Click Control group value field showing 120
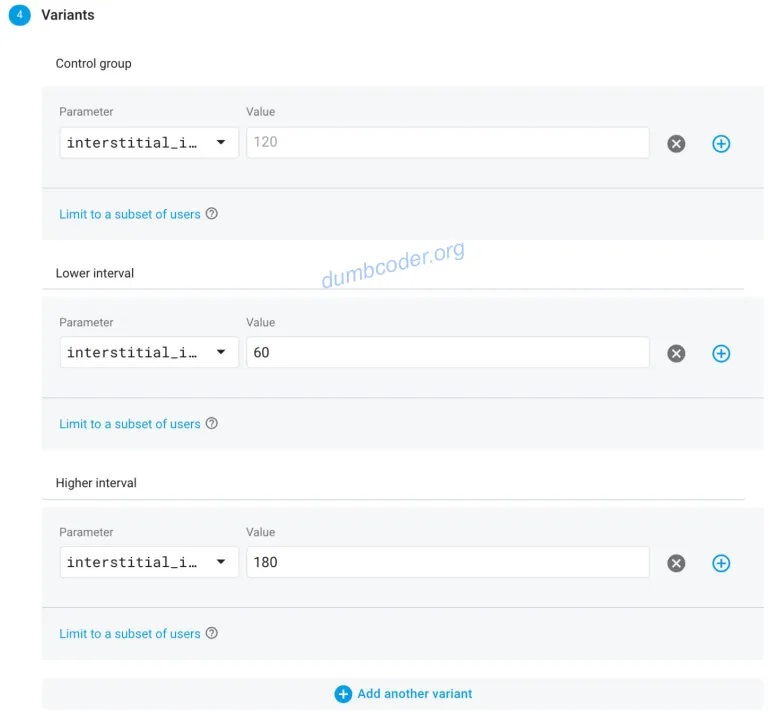The image size is (768, 713). coord(448,143)
